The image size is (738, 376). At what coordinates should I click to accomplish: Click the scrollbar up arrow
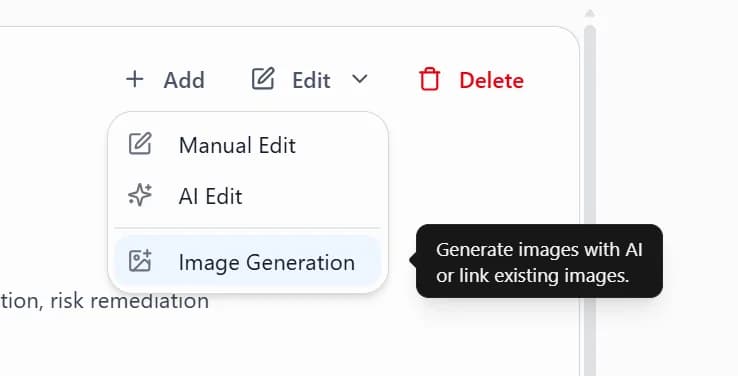[590, 13]
